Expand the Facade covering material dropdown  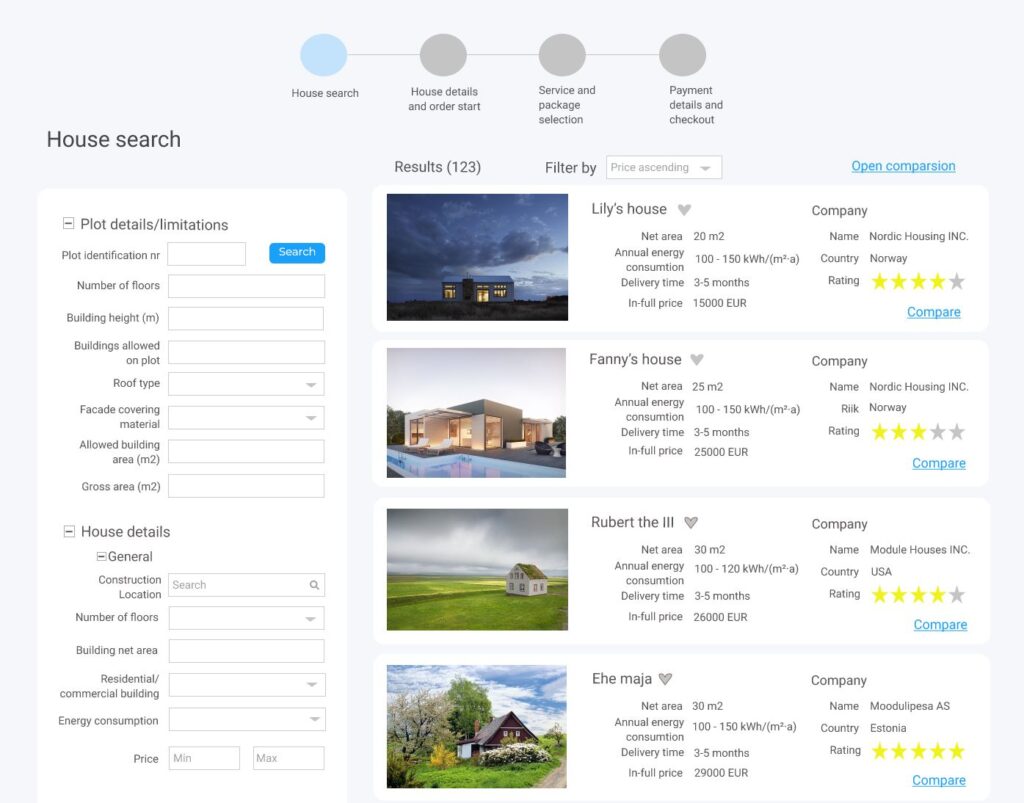(312, 417)
